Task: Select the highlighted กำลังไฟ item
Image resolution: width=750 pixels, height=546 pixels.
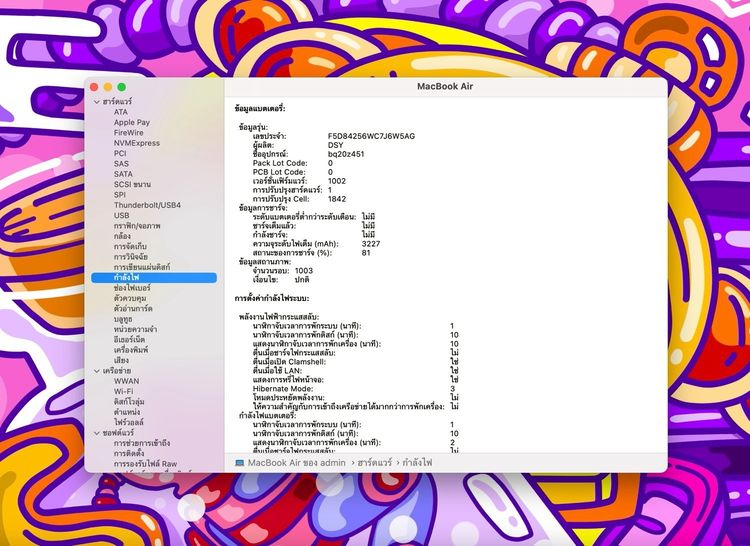Action: 126,277
